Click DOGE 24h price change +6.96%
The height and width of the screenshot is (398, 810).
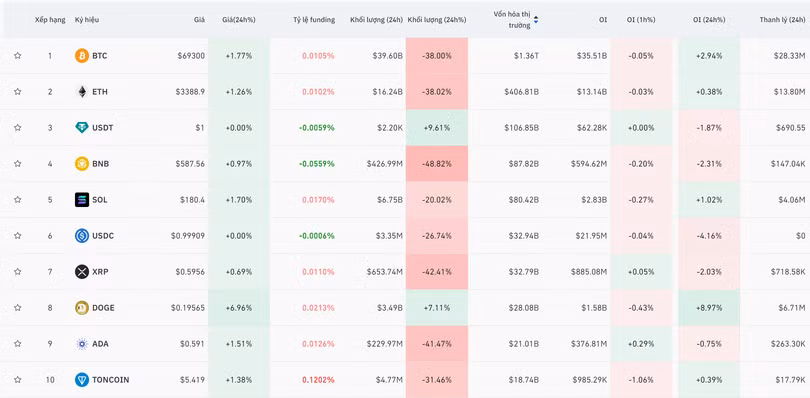click(239, 308)
